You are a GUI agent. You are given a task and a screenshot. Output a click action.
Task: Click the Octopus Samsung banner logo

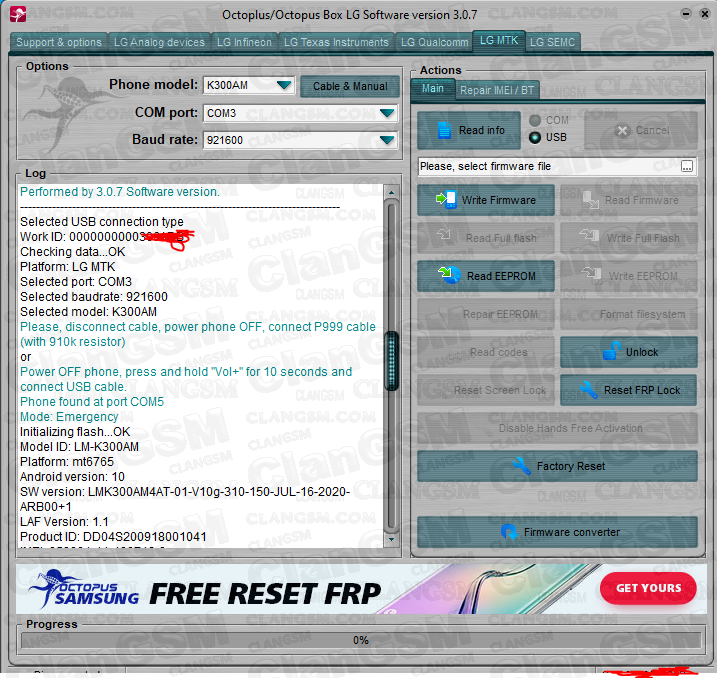tap(83, 589)
